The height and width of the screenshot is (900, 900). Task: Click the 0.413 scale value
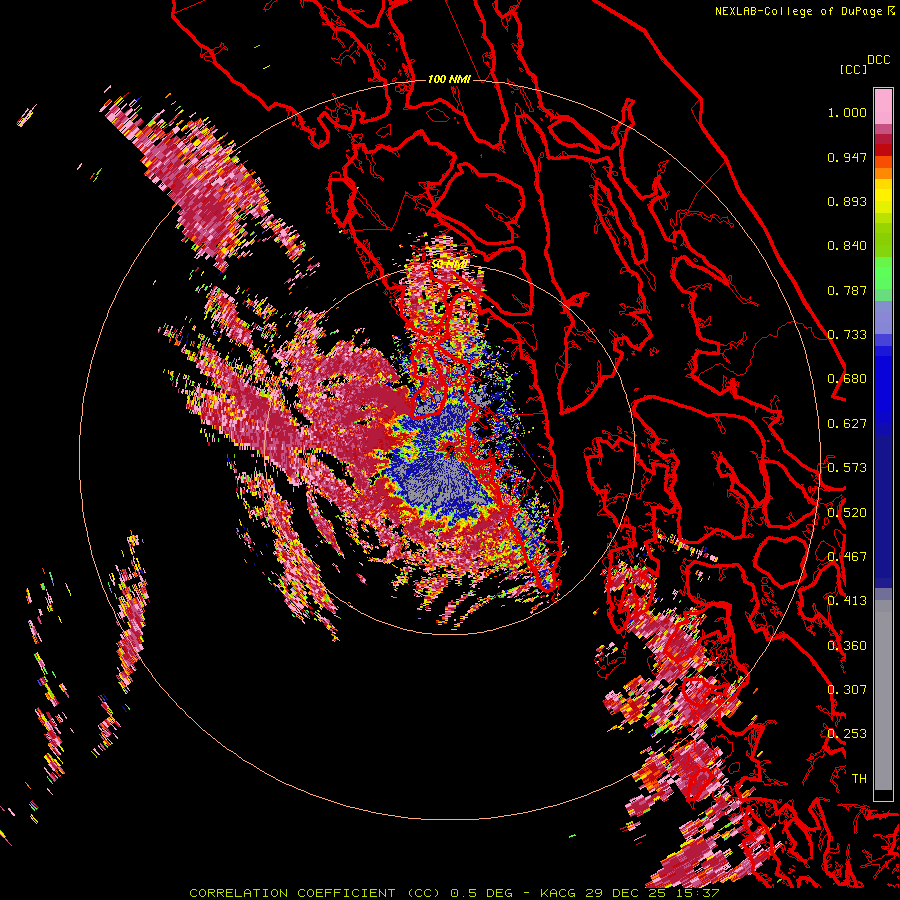[847, 601]
